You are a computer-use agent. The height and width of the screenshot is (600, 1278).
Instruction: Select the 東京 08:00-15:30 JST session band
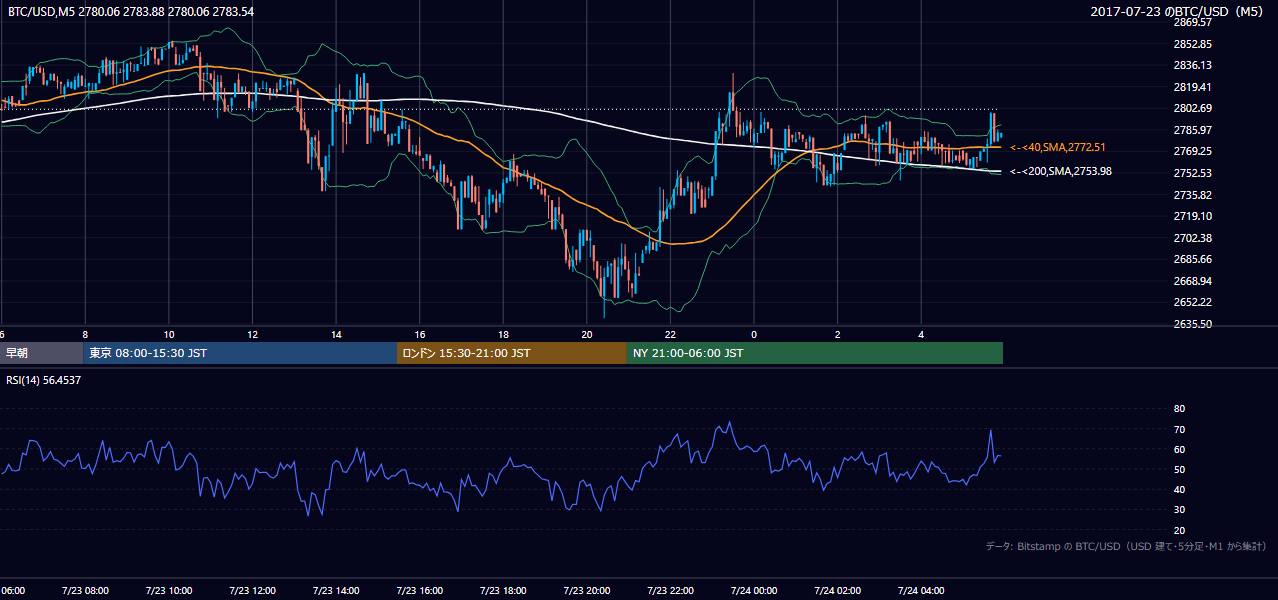(241, 353)
